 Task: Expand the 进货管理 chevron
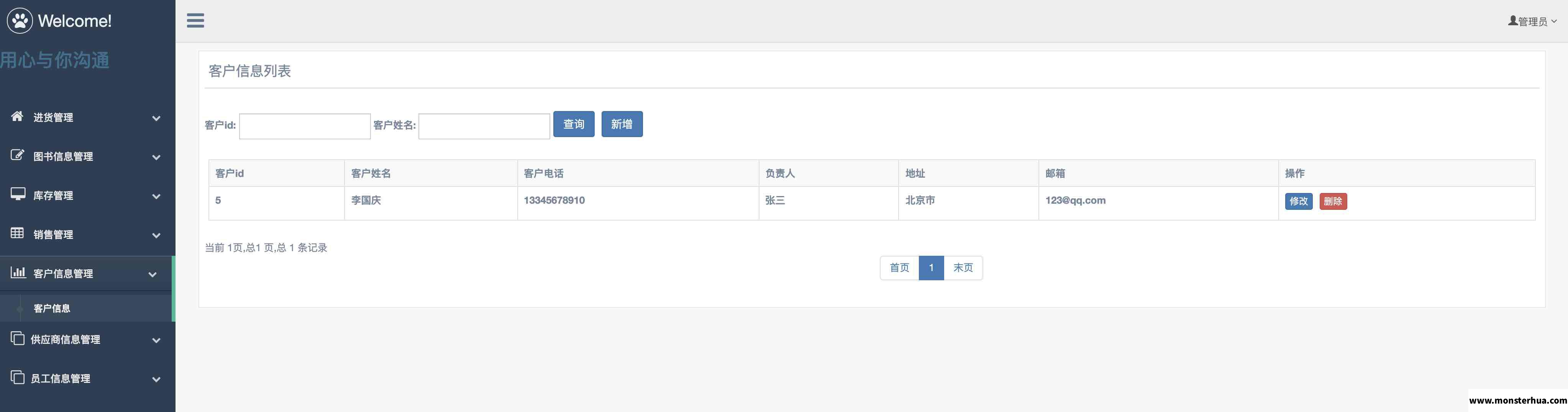pos(156,118)
